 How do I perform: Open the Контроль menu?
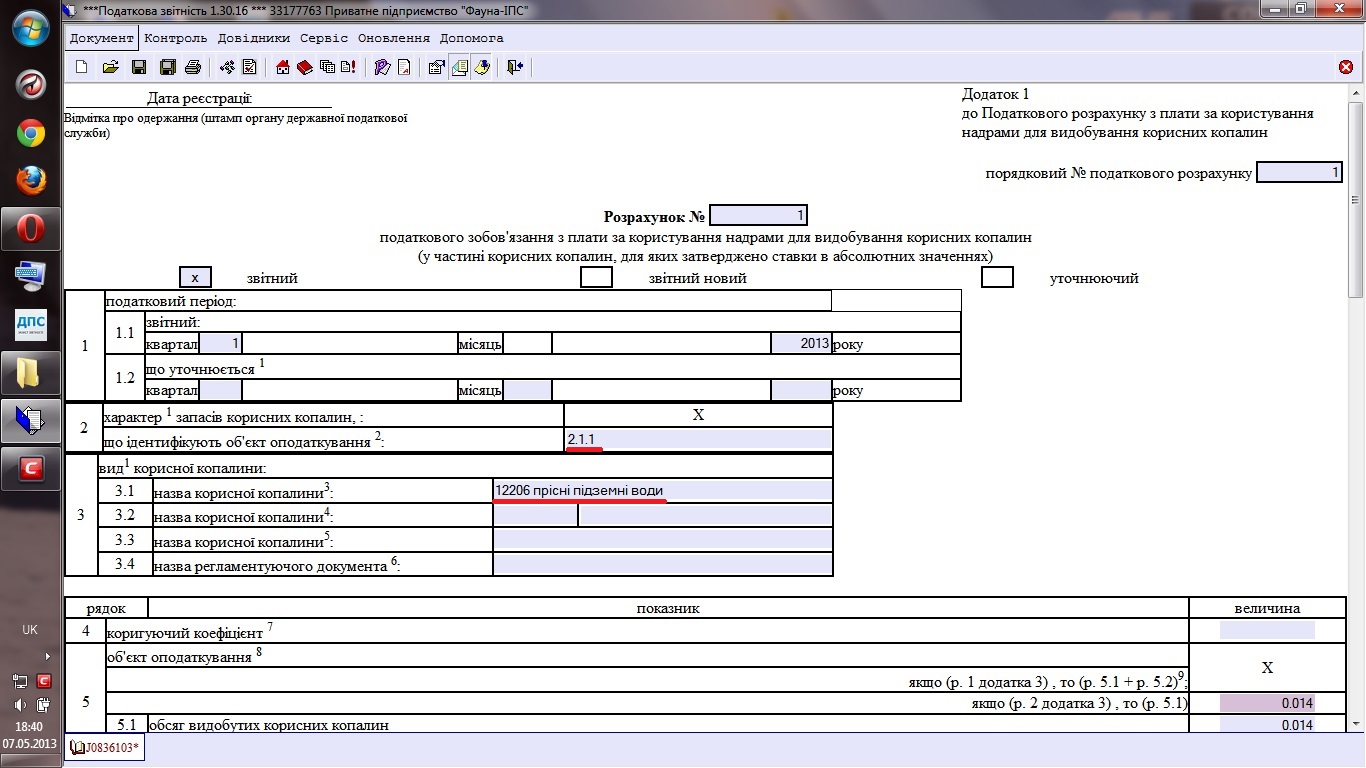[175, 38]
